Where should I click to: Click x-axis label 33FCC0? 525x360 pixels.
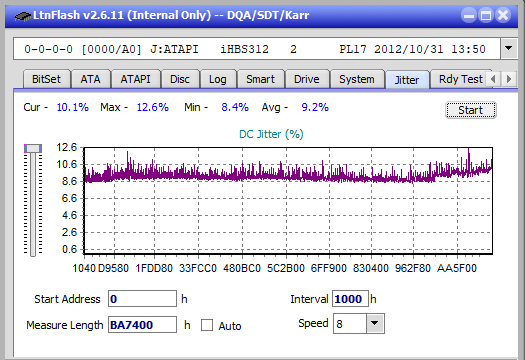pyautogui.click(x=198, y=268)
